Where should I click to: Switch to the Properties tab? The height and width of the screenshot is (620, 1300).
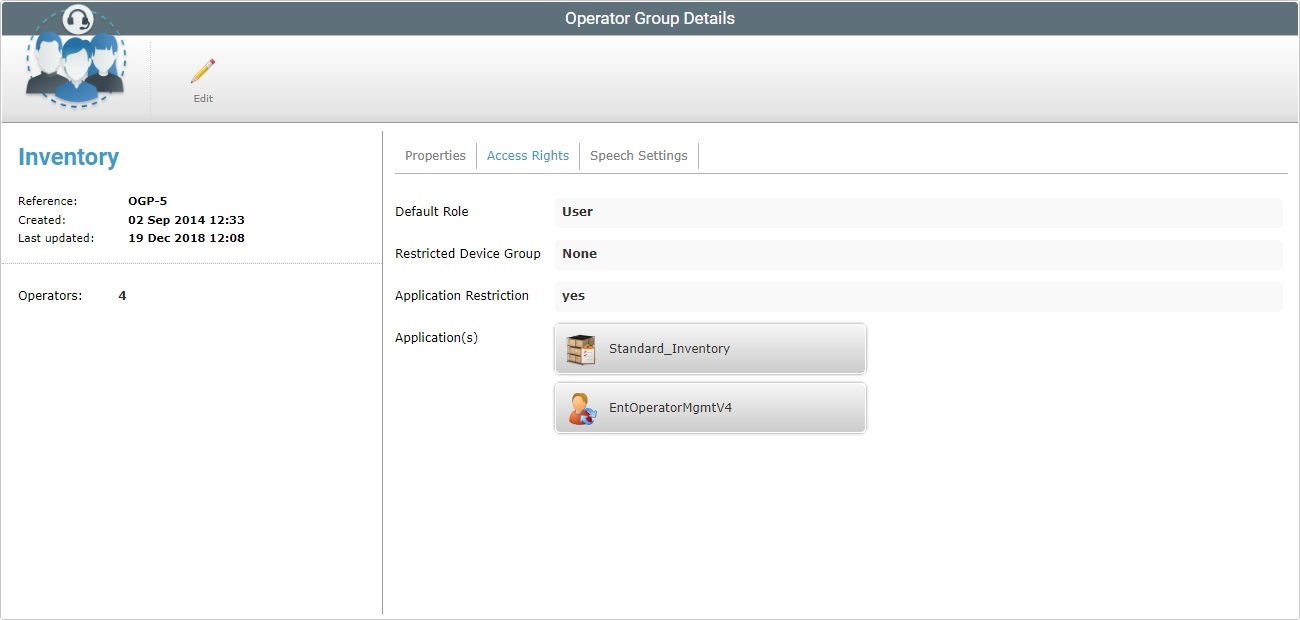435,155
